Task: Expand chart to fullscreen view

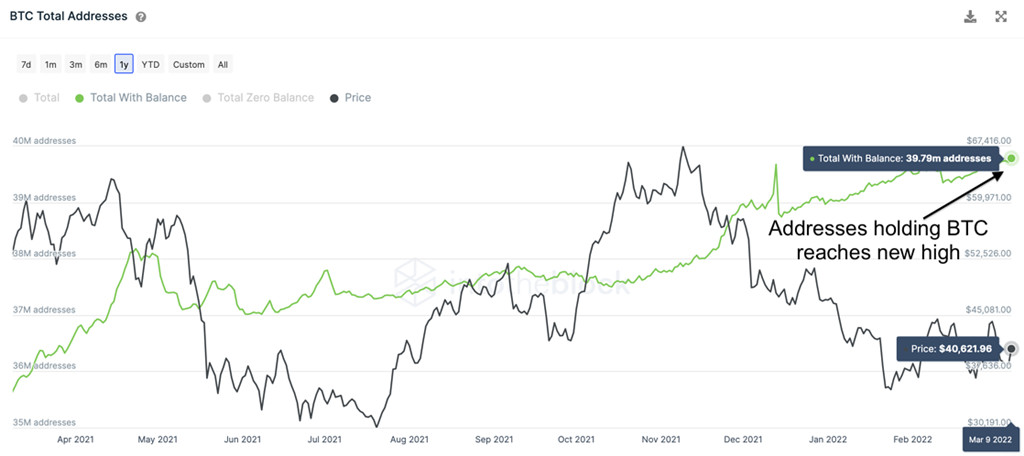Action: [1000, 16]
